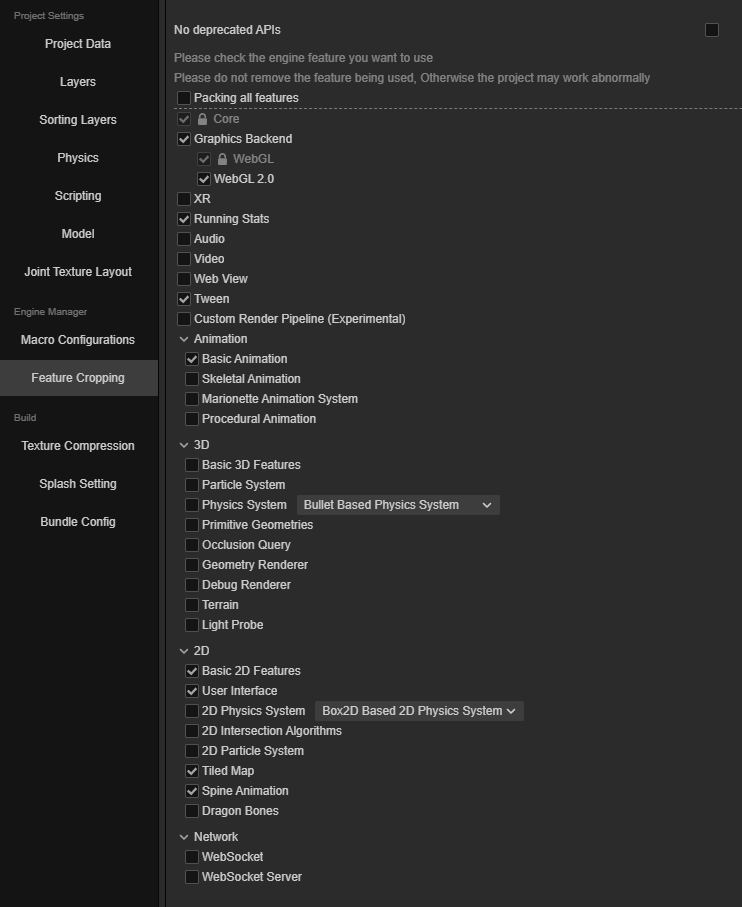
Task: Click the checkbox in the top right corner
Action: click(x=712, y=30)
